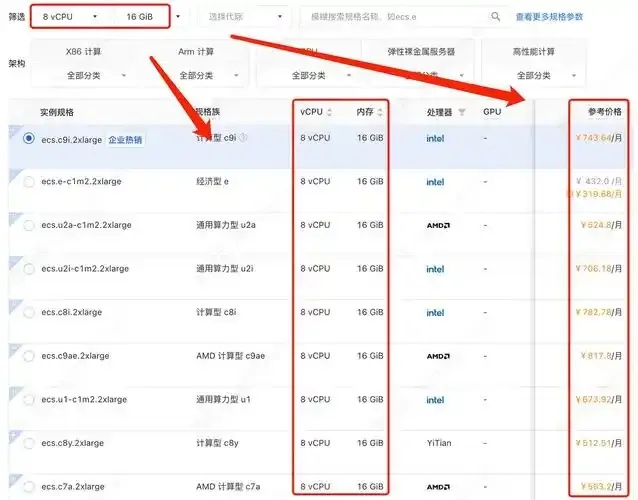Select the ecs.c8i.2xlarge radio button
This screenshot has height=500, width=638.
coord(29,312)
